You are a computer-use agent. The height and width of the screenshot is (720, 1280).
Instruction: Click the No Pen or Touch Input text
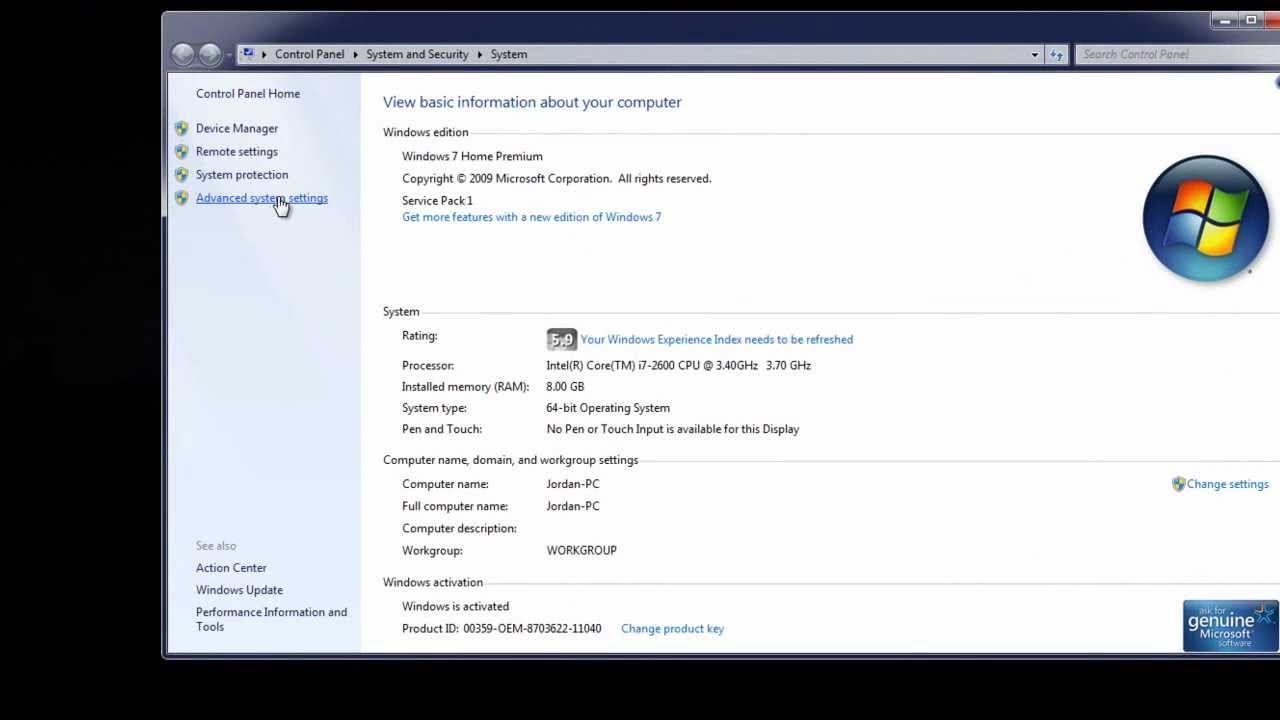[672, 429]
